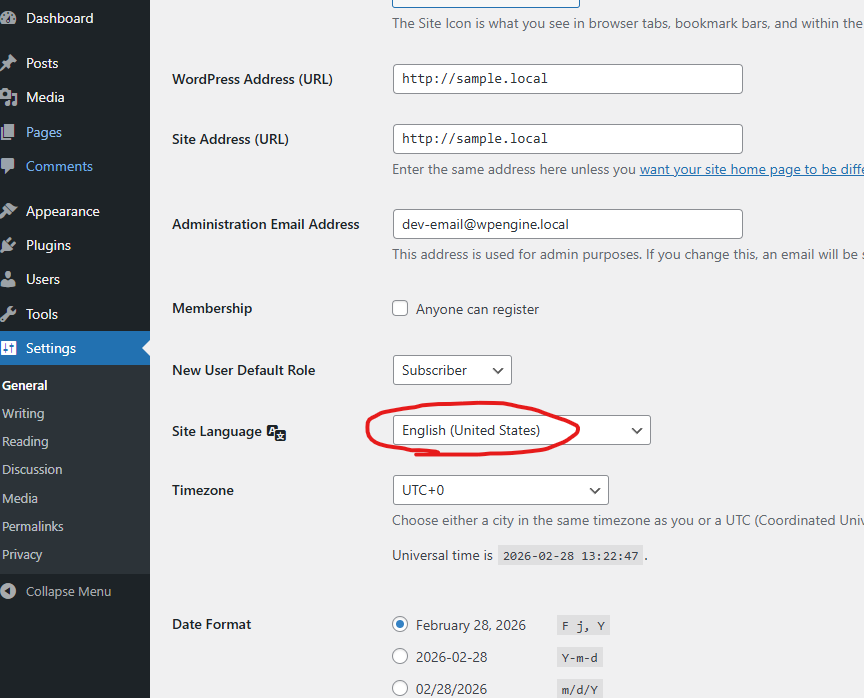Click the Collapse Menu arrow icon
864x698 pixels.
[9, 591]
